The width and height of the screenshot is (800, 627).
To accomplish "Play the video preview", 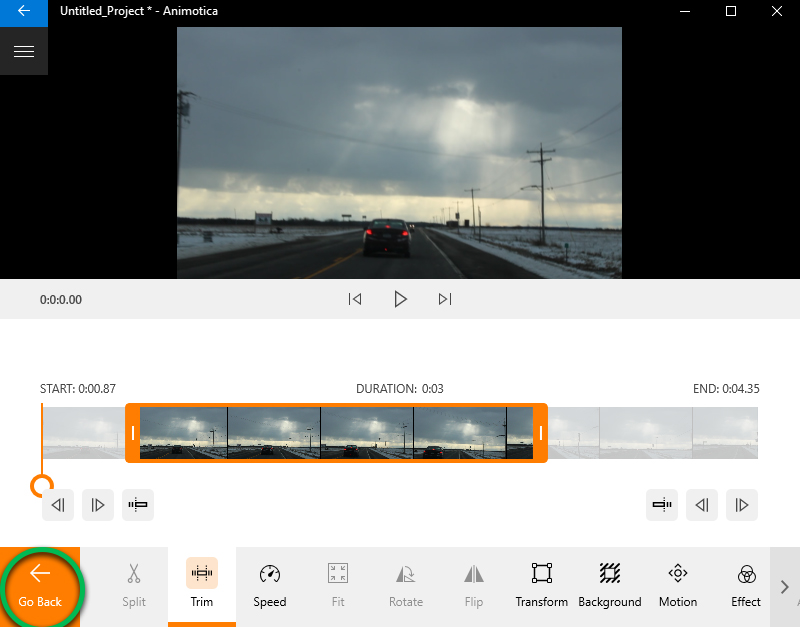I will click(x=401, y=299).
